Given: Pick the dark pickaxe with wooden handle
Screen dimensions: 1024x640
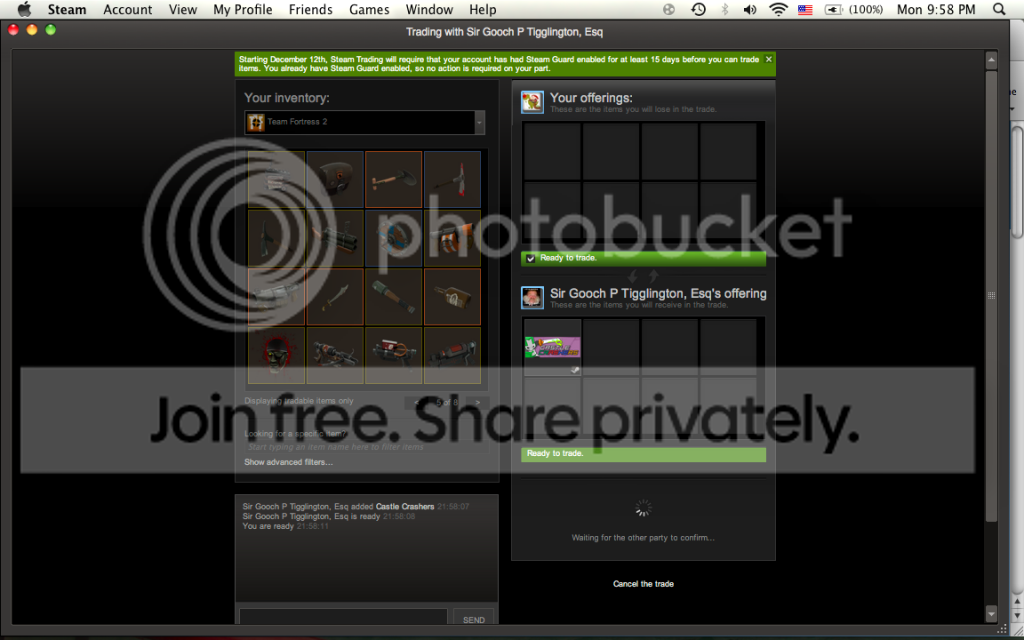Looking at the screenshot, I should pos(276,238).
